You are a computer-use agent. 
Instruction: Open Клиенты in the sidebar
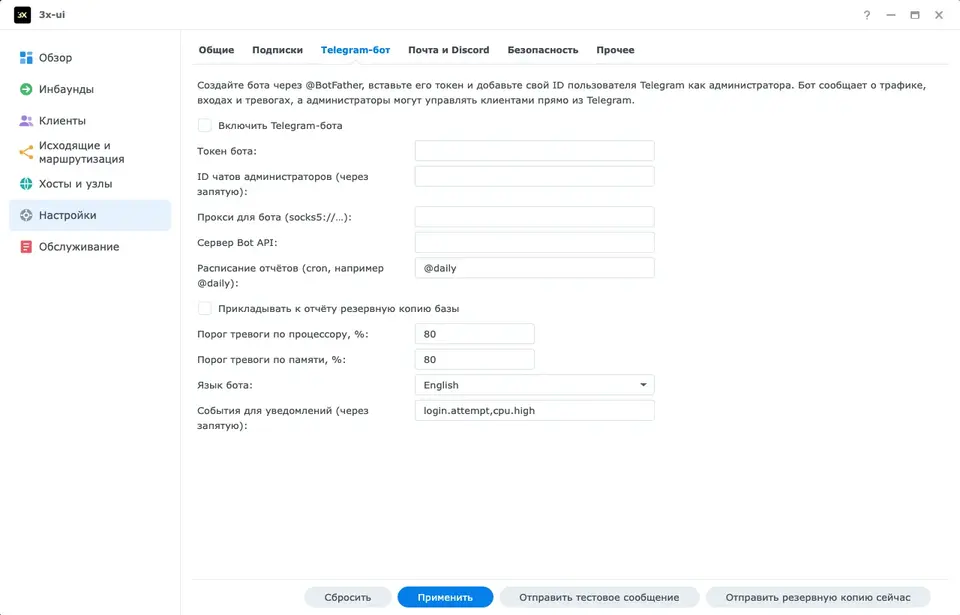click(90, 121)
